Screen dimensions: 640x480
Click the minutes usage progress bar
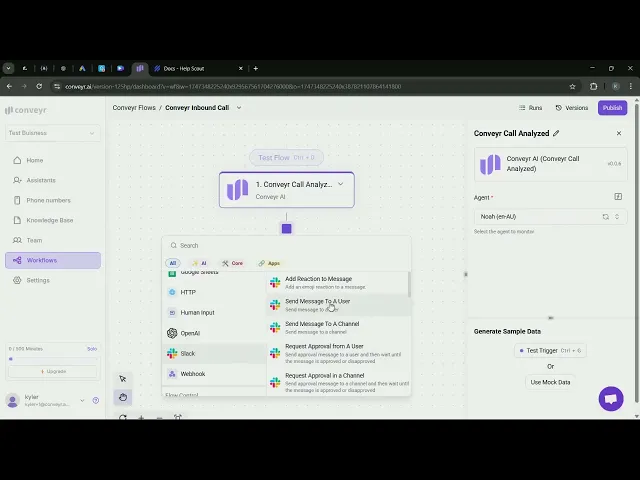pos(53,359)
